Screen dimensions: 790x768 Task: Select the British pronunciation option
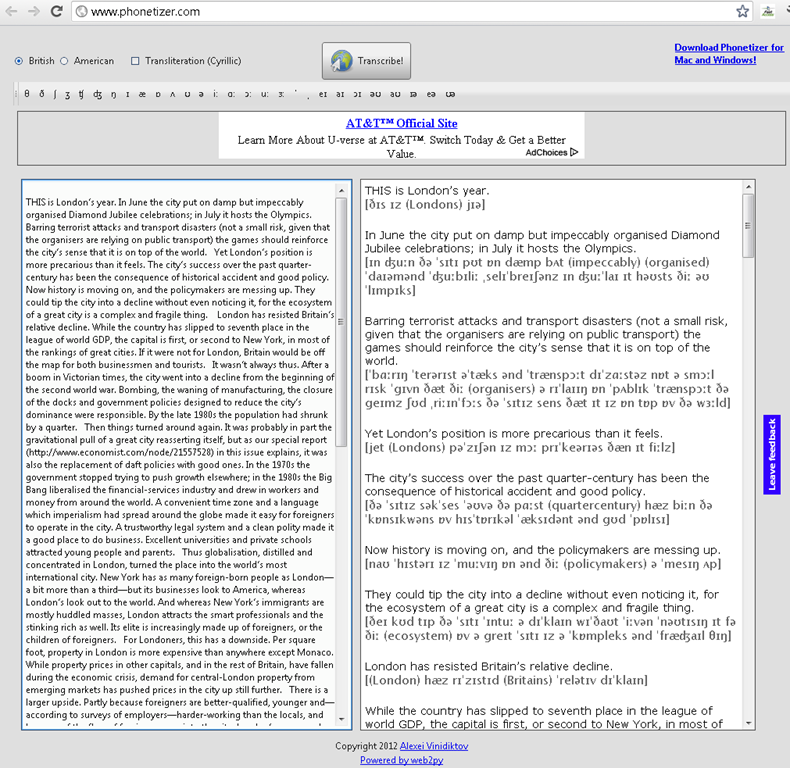click(19, 61)
